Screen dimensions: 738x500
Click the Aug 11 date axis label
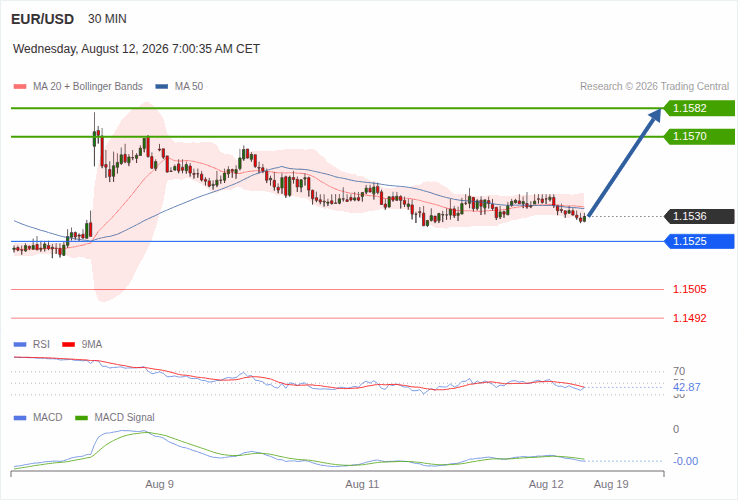362,484
